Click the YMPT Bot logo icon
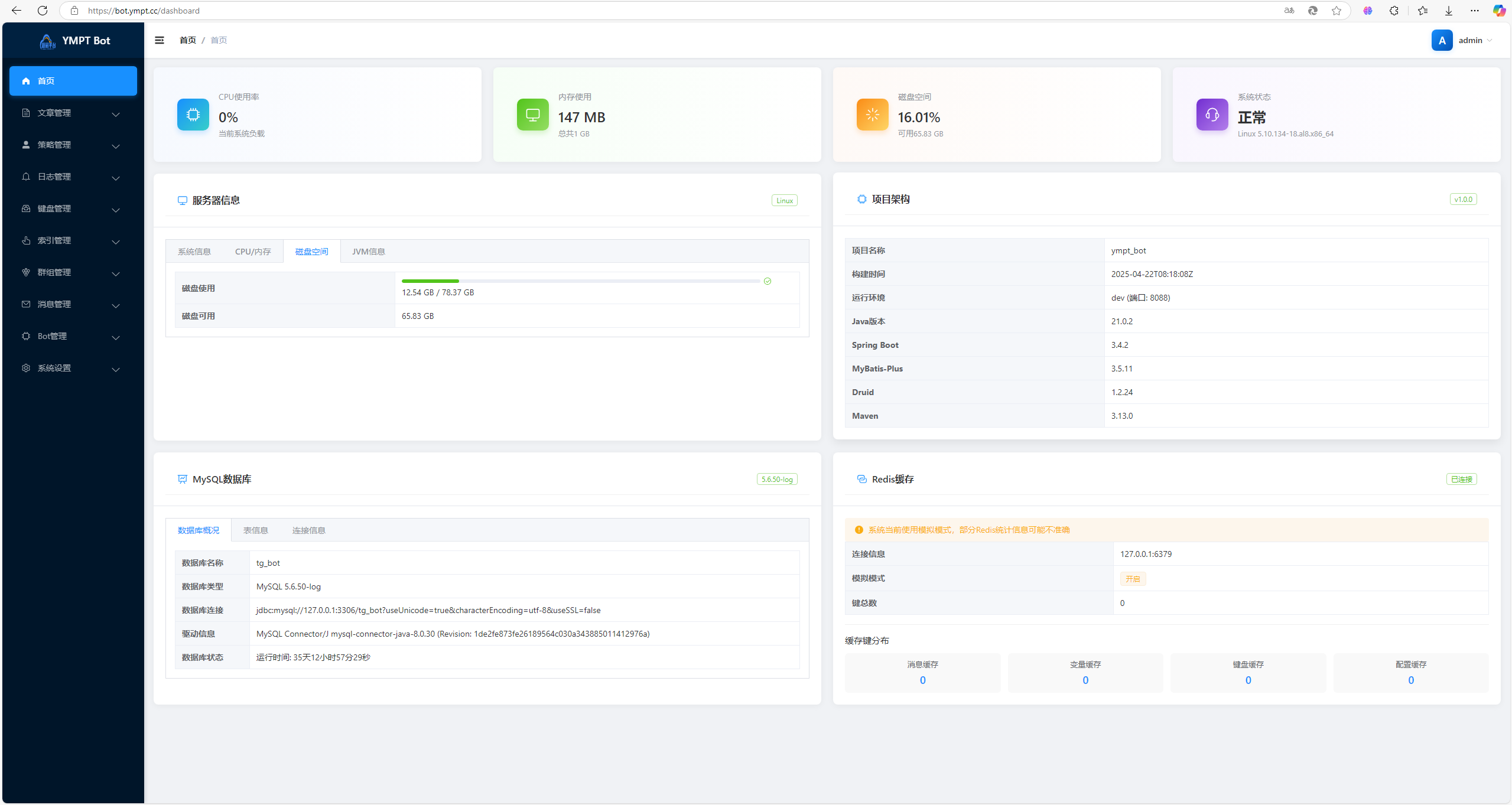The width and height of the screenshot is (1512, 805). click(47, 41)
